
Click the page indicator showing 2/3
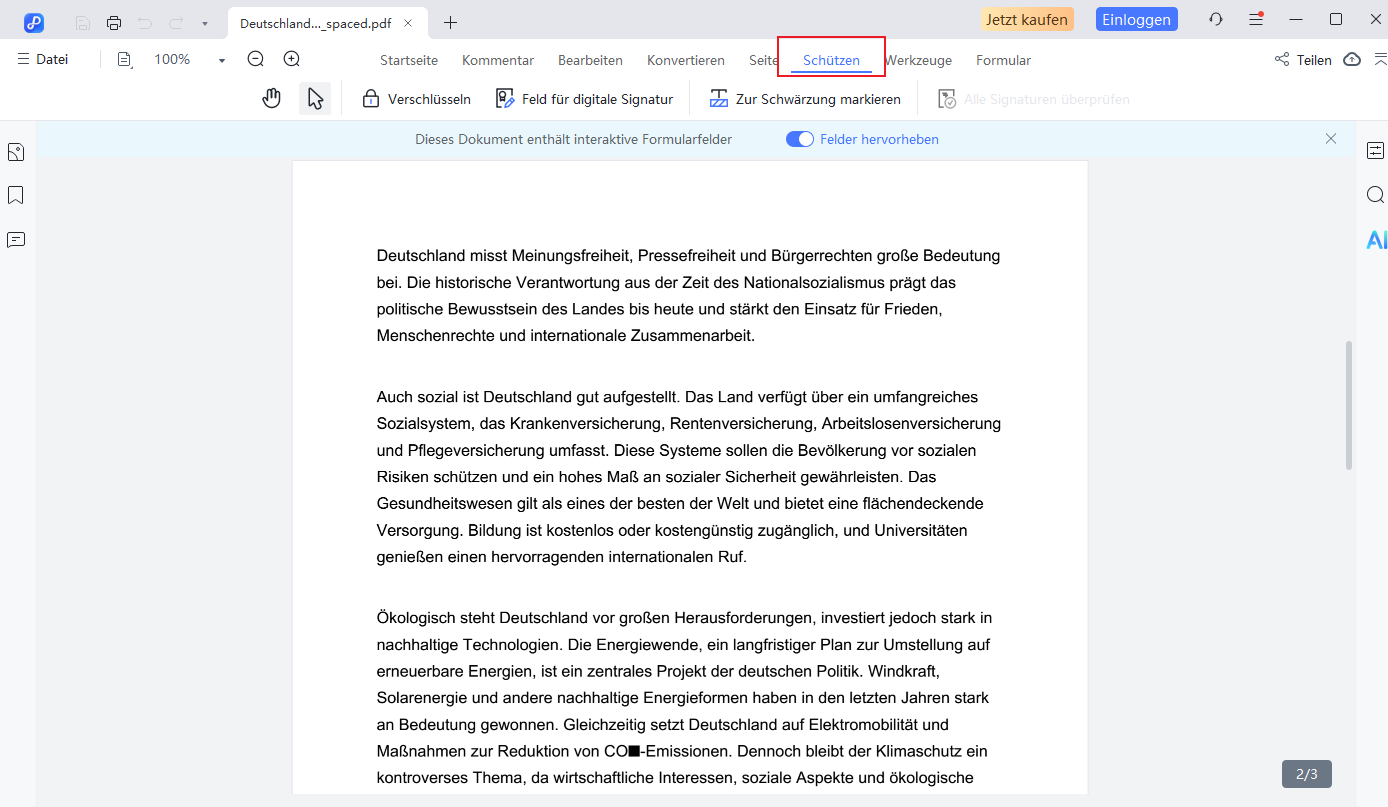(x=1306, y=773)
